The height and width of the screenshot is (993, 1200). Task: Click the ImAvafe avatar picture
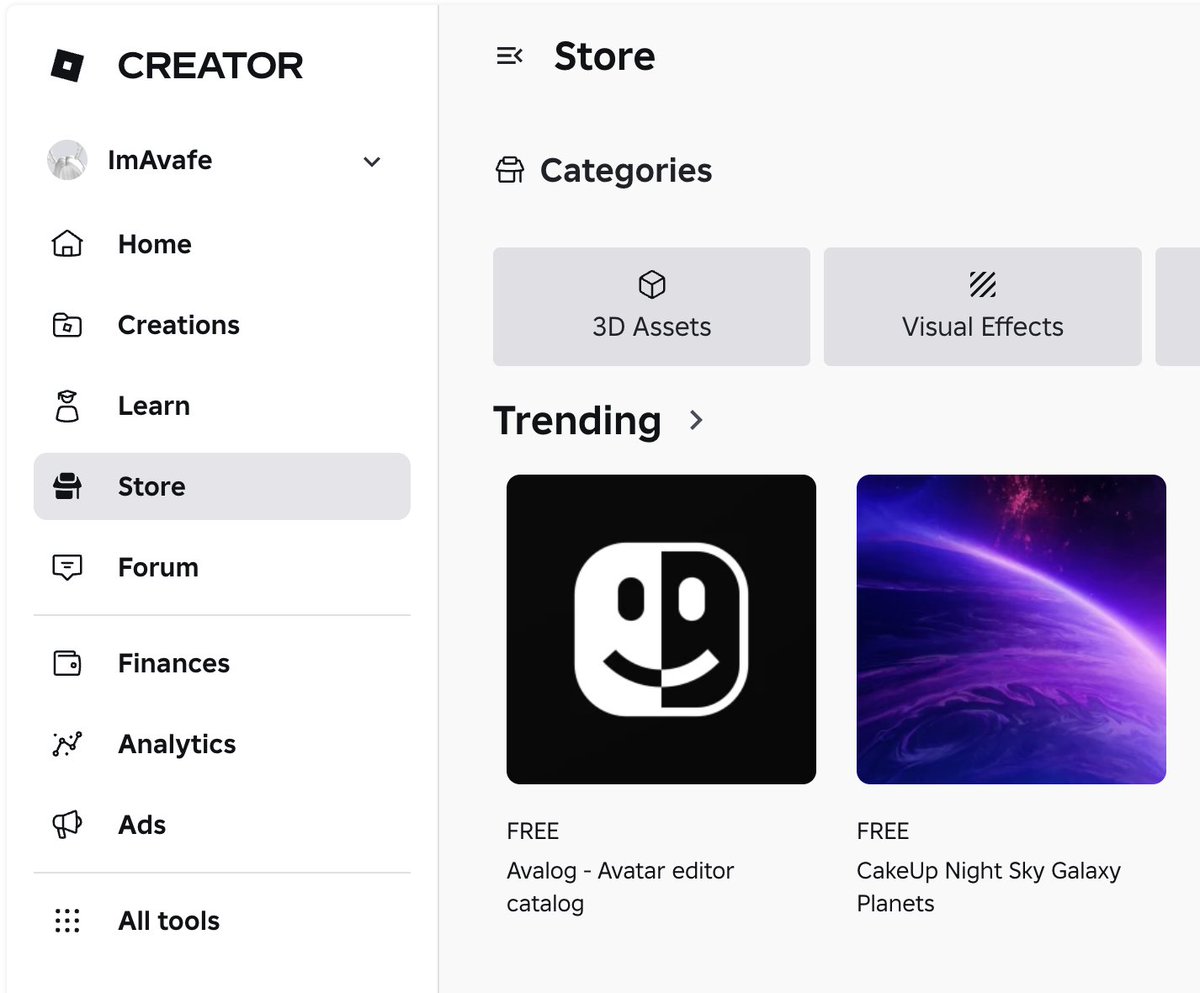point(67,161)
